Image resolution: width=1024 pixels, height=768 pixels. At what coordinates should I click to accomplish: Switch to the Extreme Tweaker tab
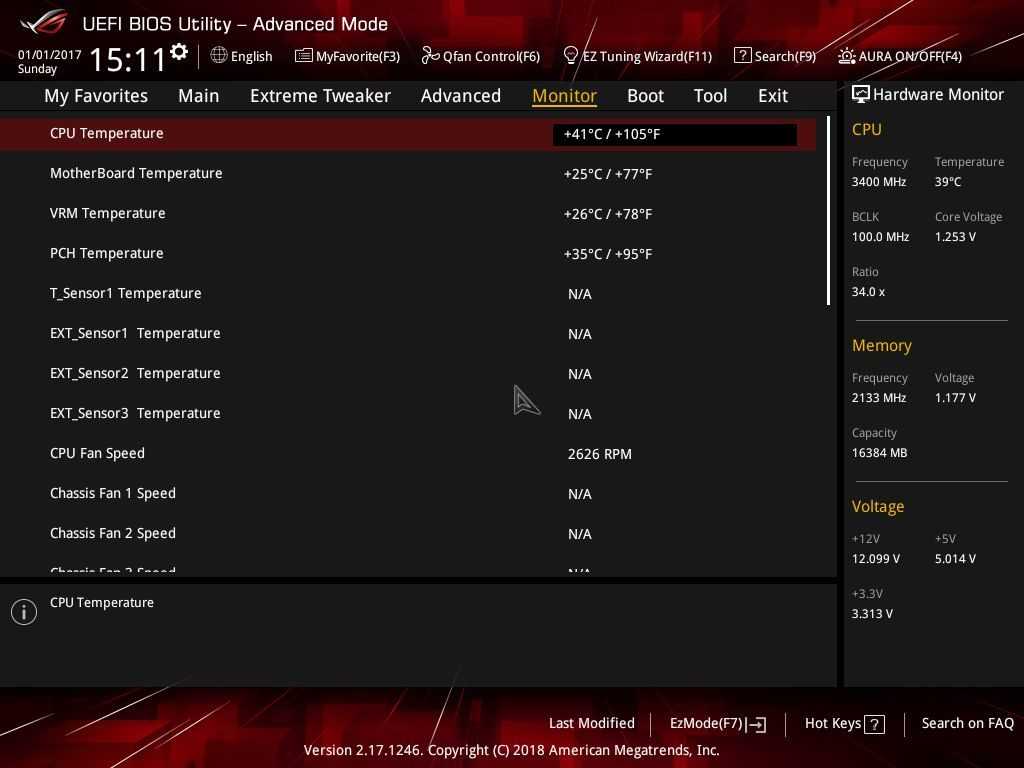click(x=320, y=96)
